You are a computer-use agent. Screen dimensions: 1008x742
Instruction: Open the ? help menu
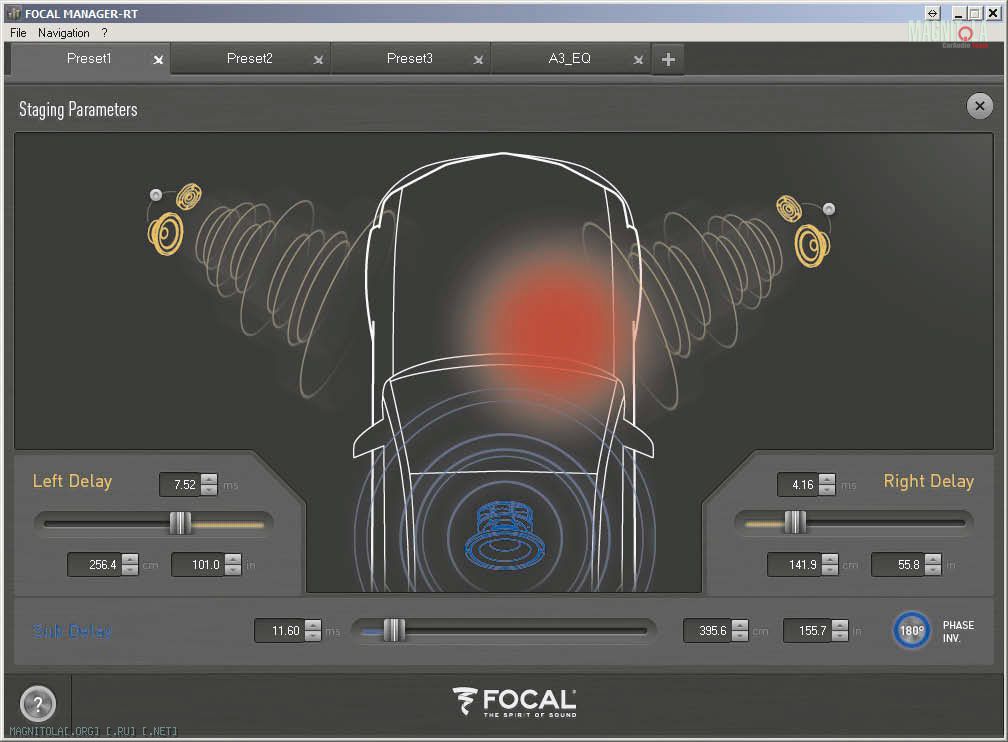[x=104, y=33]
